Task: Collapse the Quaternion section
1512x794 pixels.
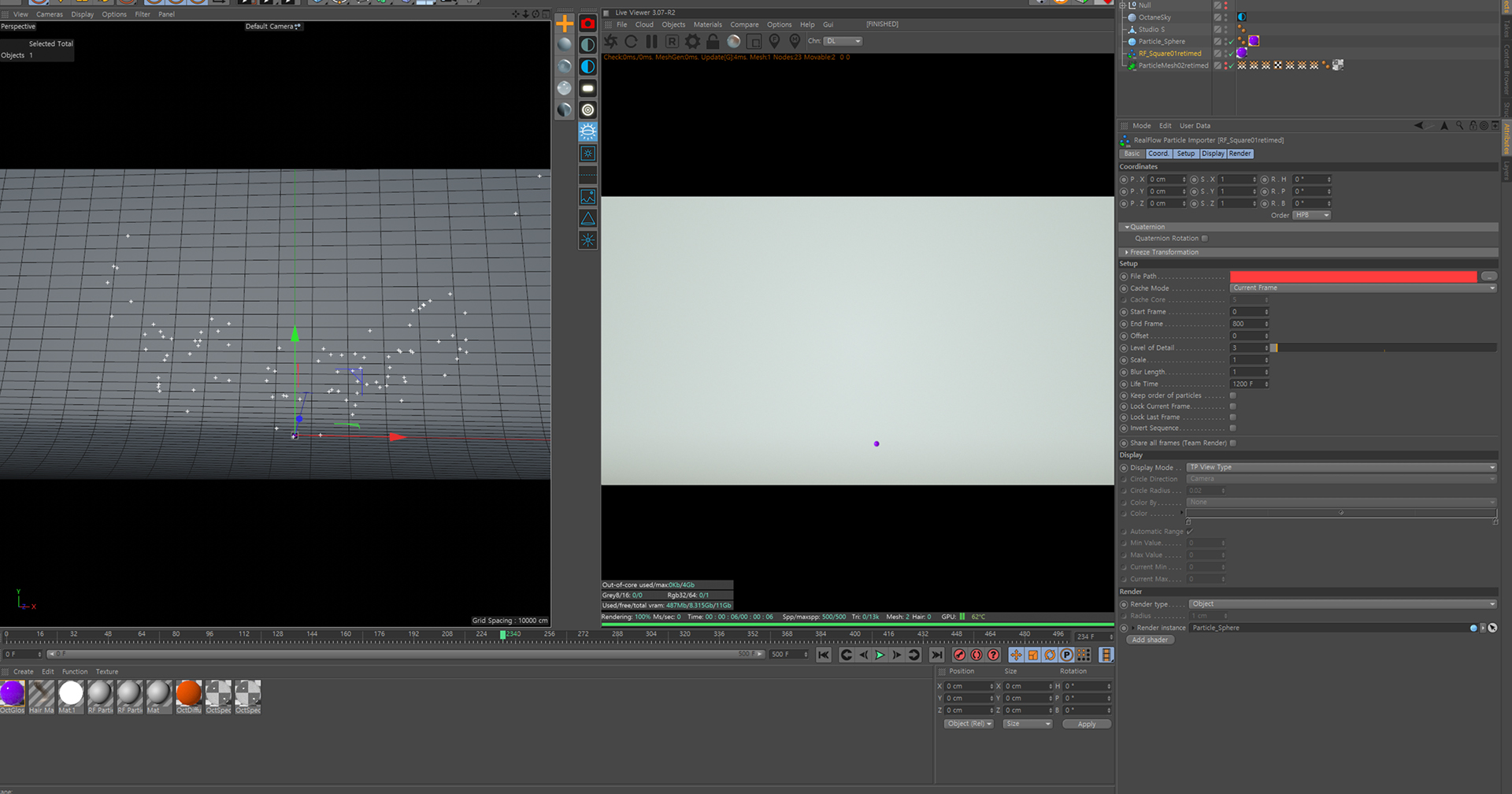Action: [x=1127, y=227]
